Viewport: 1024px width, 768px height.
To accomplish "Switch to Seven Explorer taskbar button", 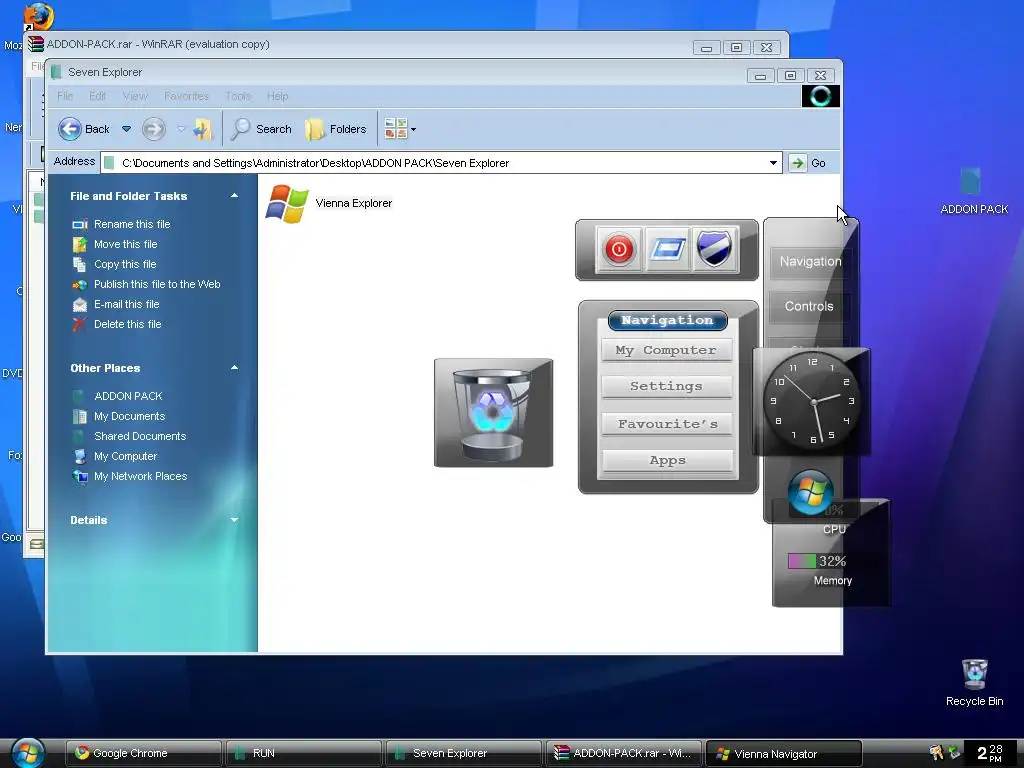I will 463,753.
